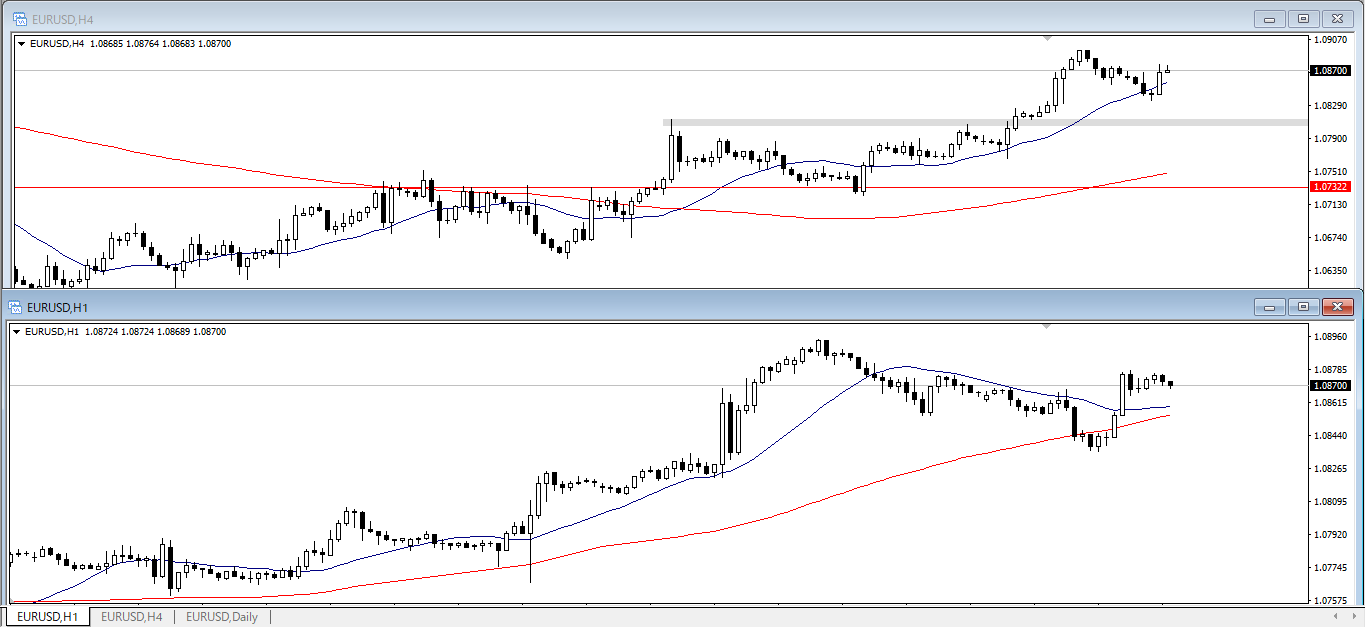Screen dimensions: 1365x627
Task: Close the EURUSD,H1 chart window
Action: [1336, 307]
